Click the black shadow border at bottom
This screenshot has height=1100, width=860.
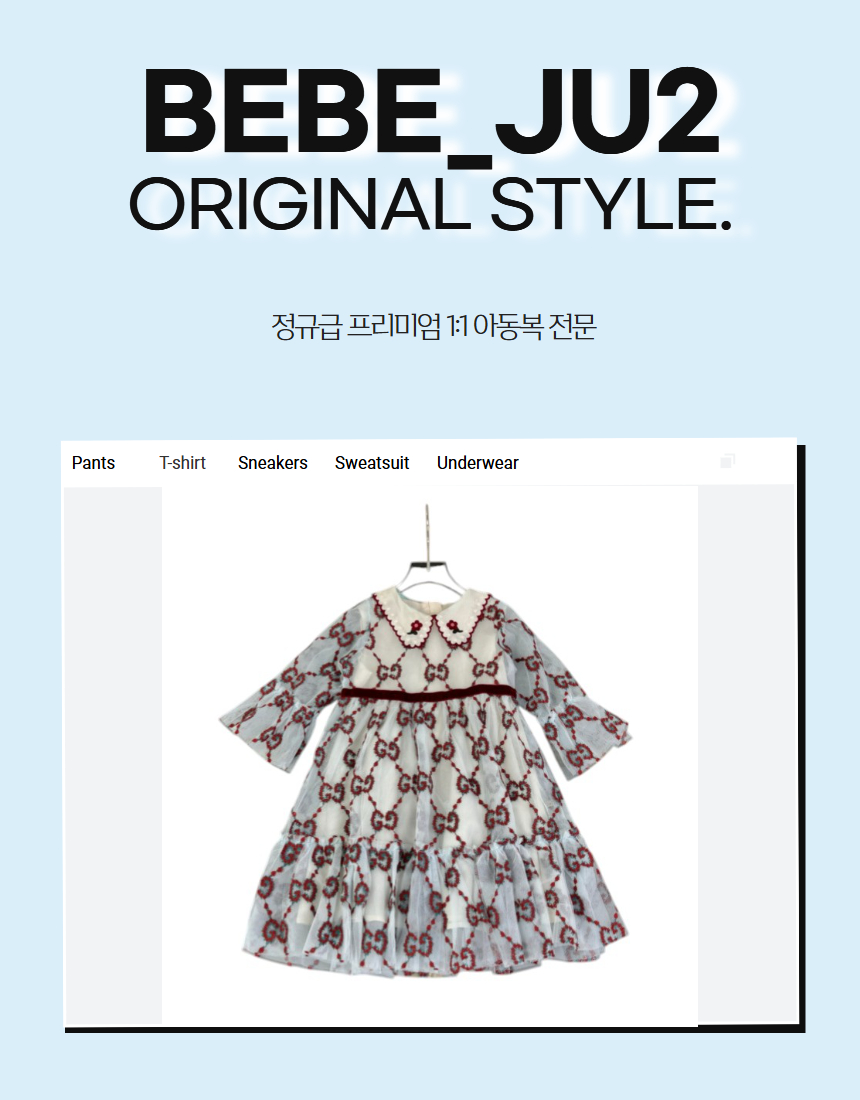(x=435, y=1030)
